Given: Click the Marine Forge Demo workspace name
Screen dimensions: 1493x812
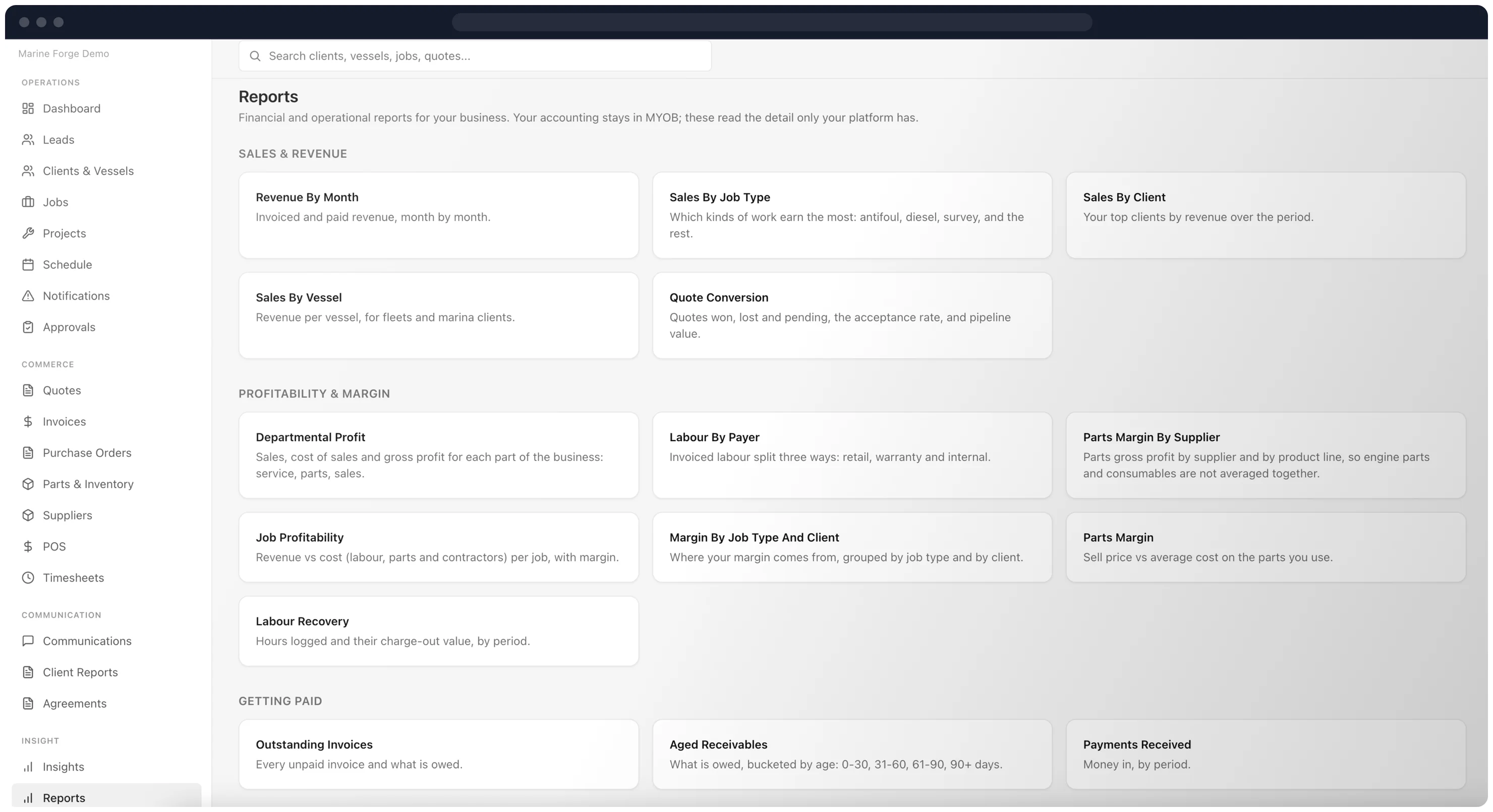Looking at the screenshot, I should click(64, 54).
